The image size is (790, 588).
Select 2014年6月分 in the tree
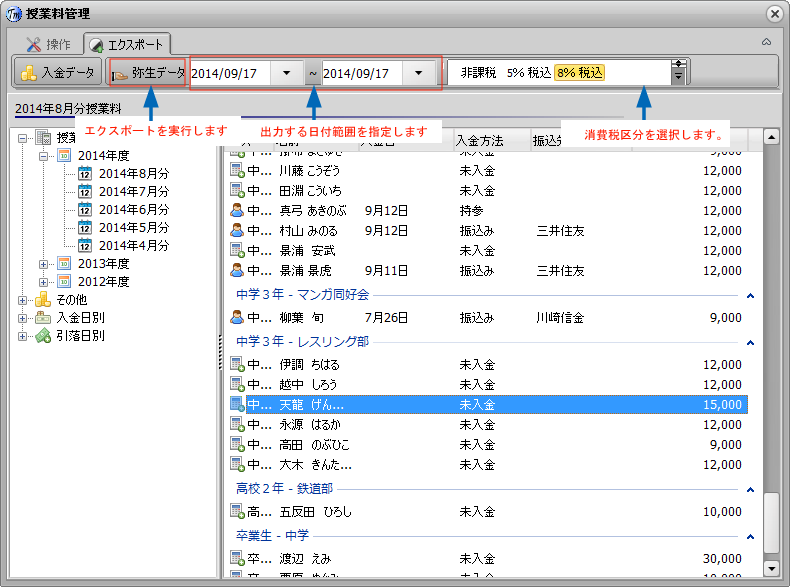click(134, 210)
